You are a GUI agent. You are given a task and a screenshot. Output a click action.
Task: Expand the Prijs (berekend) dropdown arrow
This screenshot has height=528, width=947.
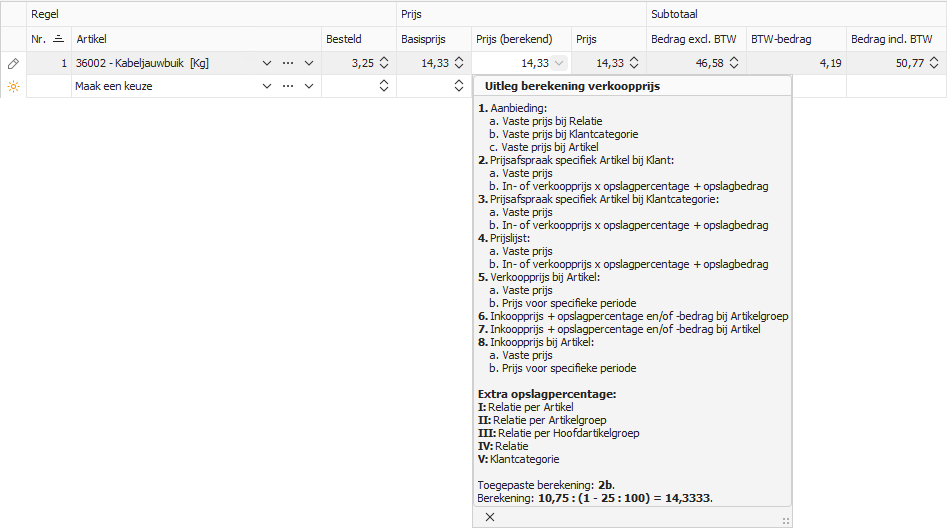click(560, 63)
